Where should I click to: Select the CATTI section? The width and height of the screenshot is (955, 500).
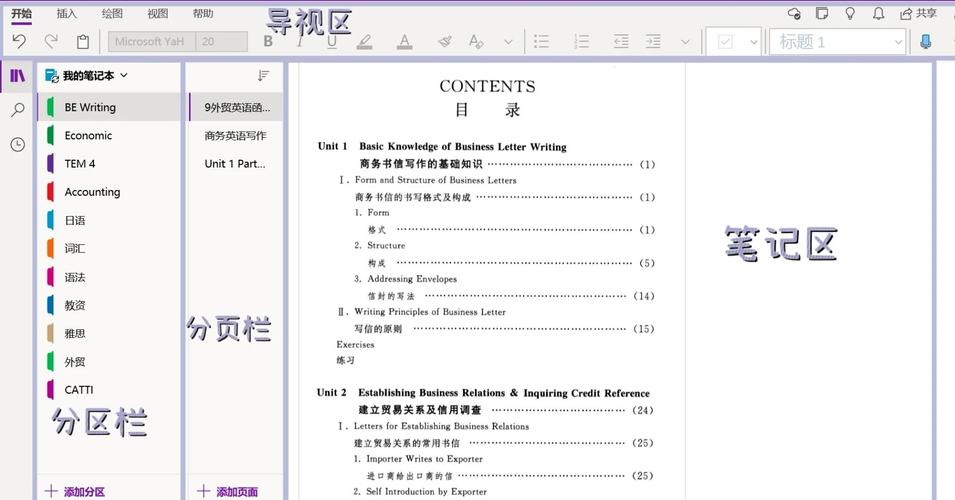pos(109,390)
